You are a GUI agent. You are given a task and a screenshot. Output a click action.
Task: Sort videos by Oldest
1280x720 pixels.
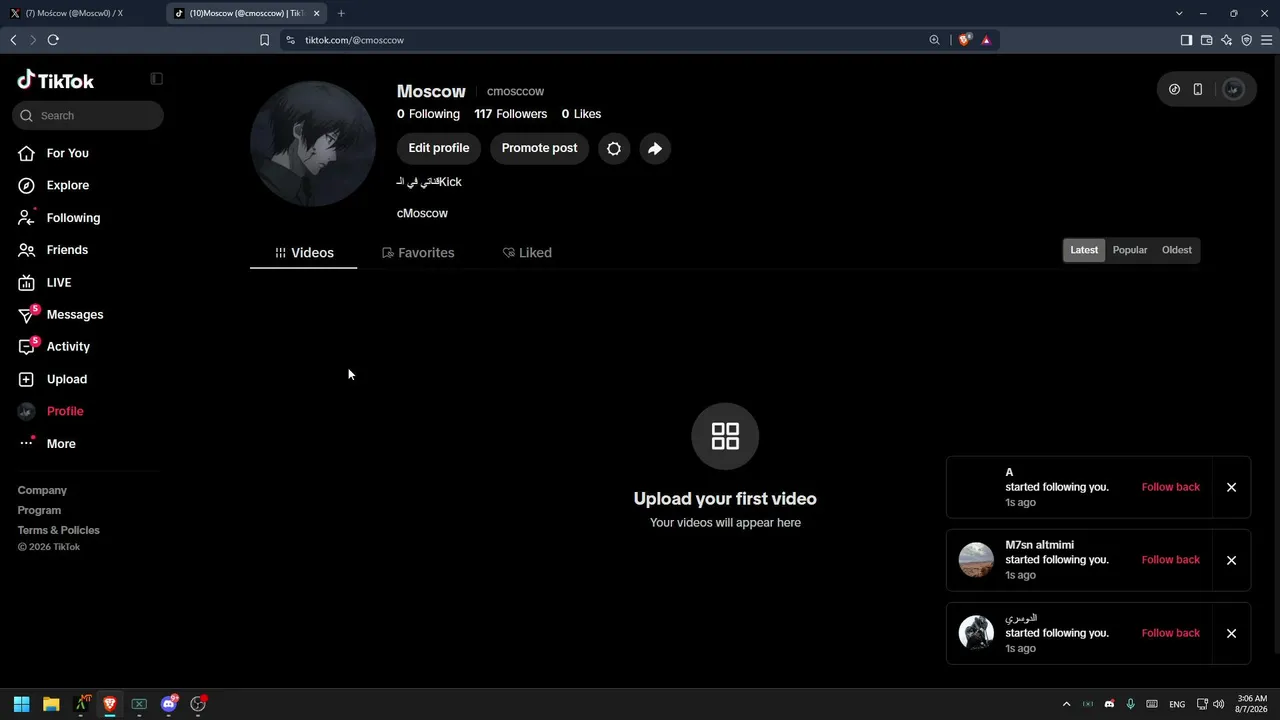1177,250
